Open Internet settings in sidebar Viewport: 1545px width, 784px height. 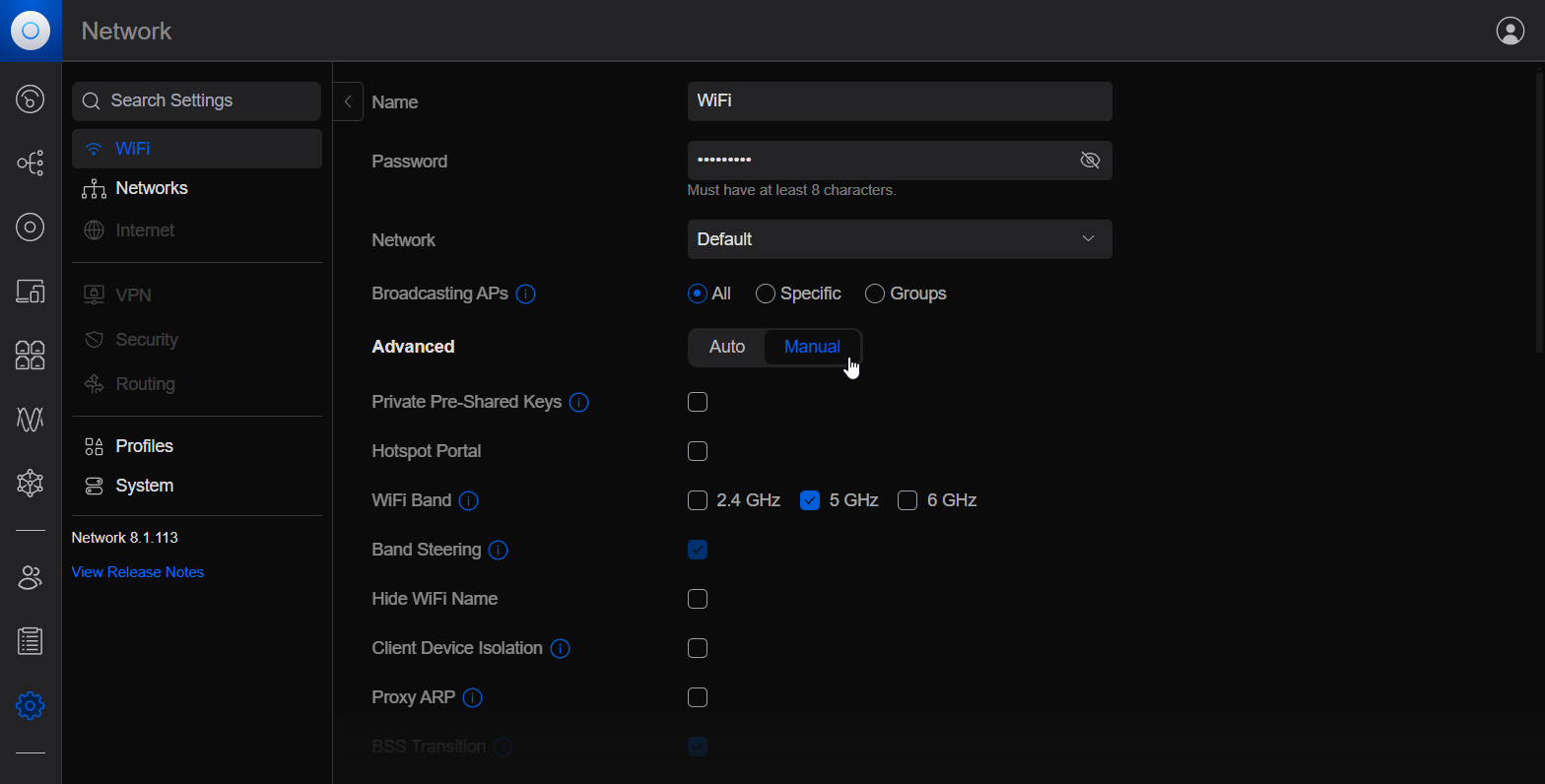197,230
